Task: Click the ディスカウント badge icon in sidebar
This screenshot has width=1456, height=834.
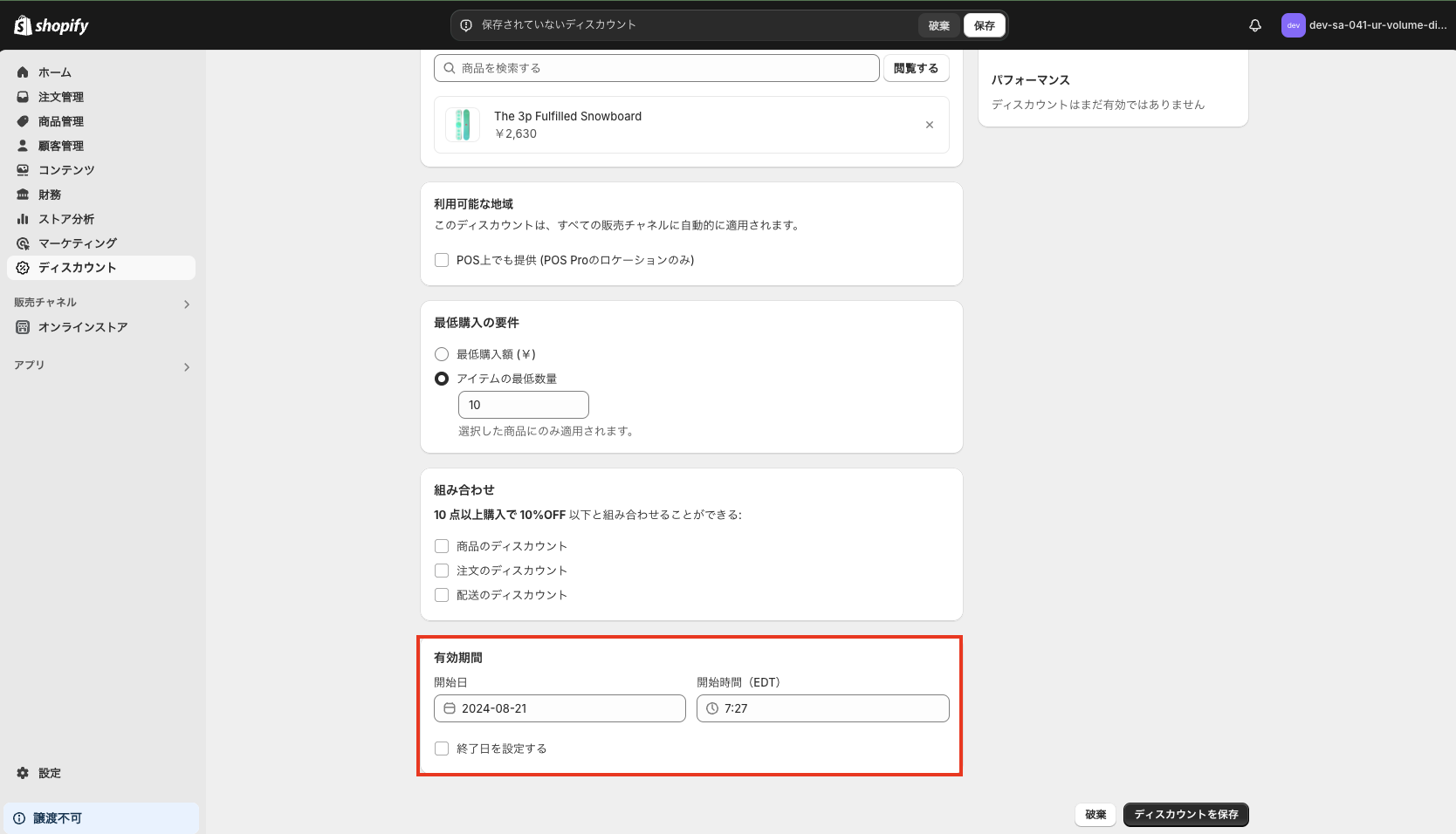Action: [22, 268]
